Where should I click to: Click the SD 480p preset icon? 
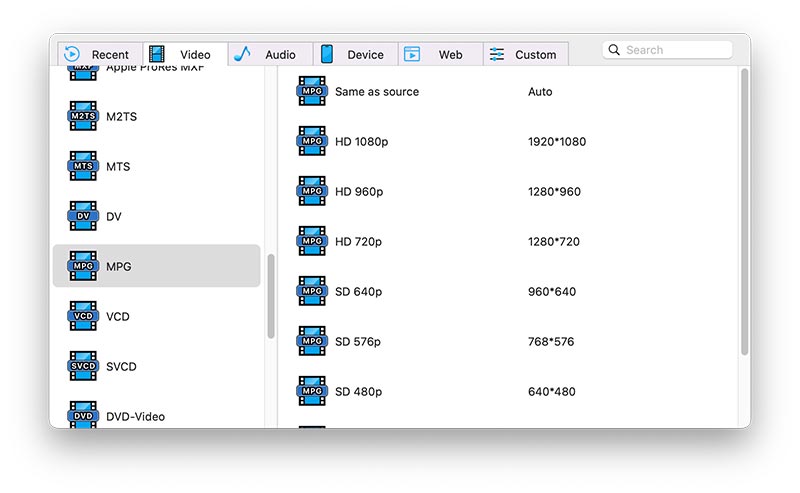[x=312, y=391]
